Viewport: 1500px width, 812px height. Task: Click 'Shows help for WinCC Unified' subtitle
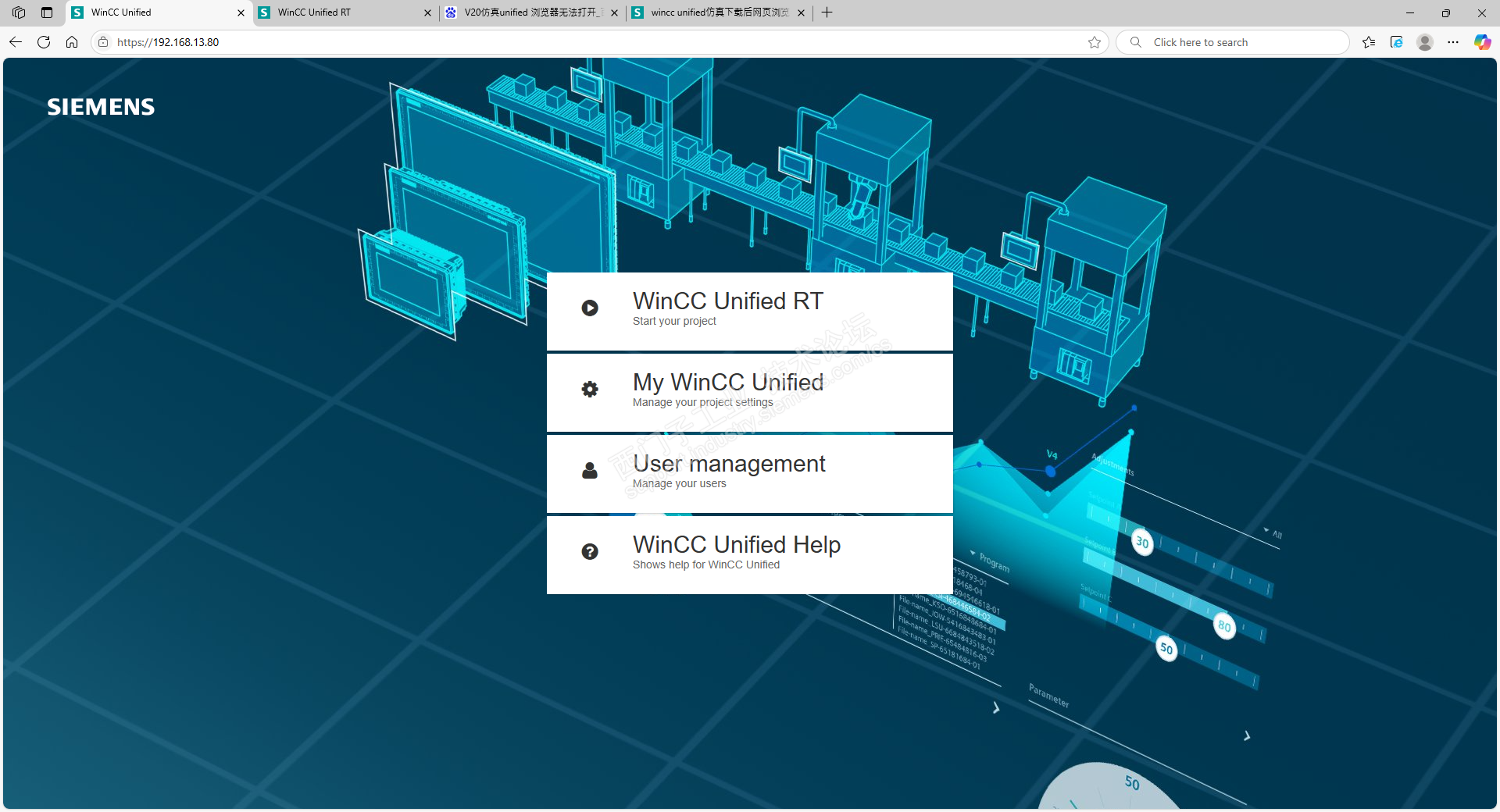pos(706,564)
